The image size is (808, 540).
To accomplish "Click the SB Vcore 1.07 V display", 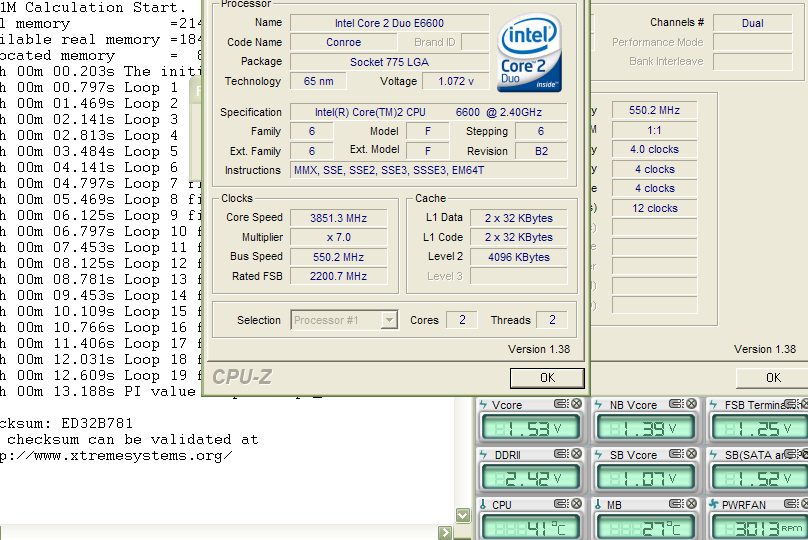I will 646,478.
